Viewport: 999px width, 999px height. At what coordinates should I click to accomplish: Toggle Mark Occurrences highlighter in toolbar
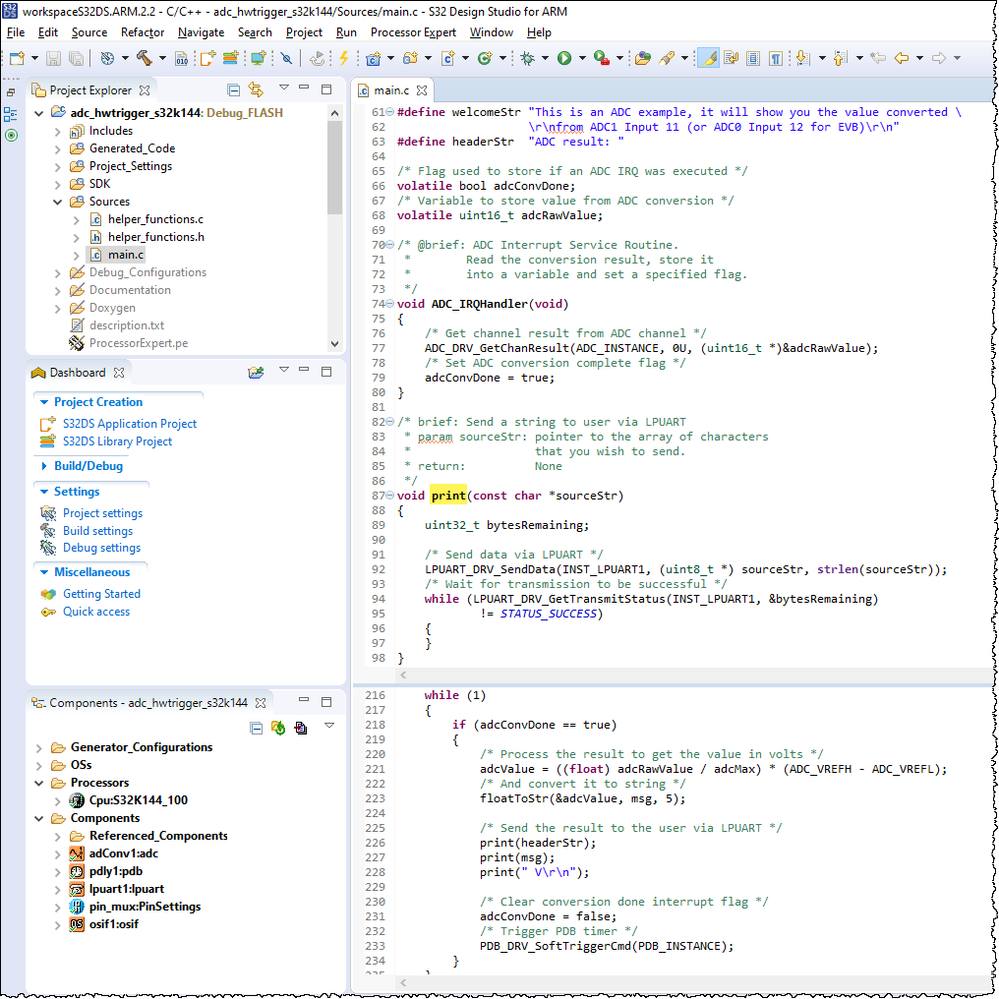tap(709, 58)
